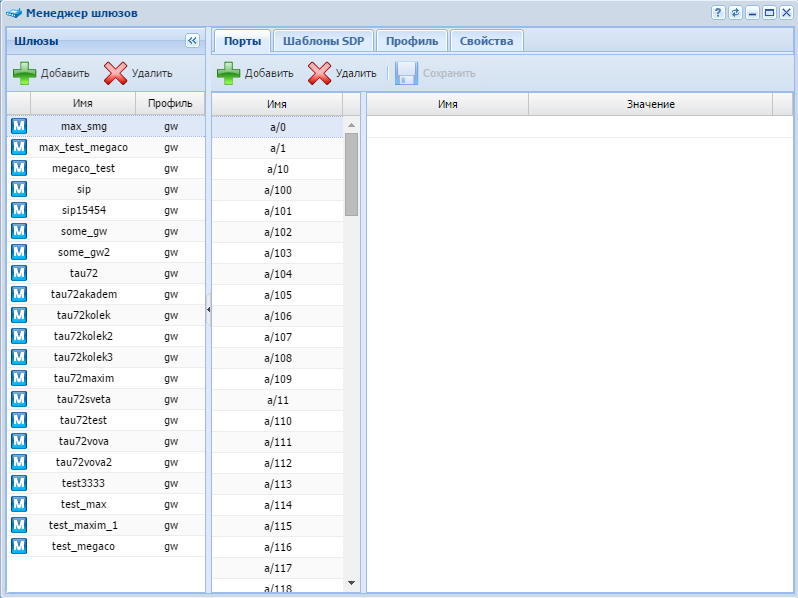Click the red X delete icon in gateways panel
798x598 pixels.
click(x=116, y=73)
